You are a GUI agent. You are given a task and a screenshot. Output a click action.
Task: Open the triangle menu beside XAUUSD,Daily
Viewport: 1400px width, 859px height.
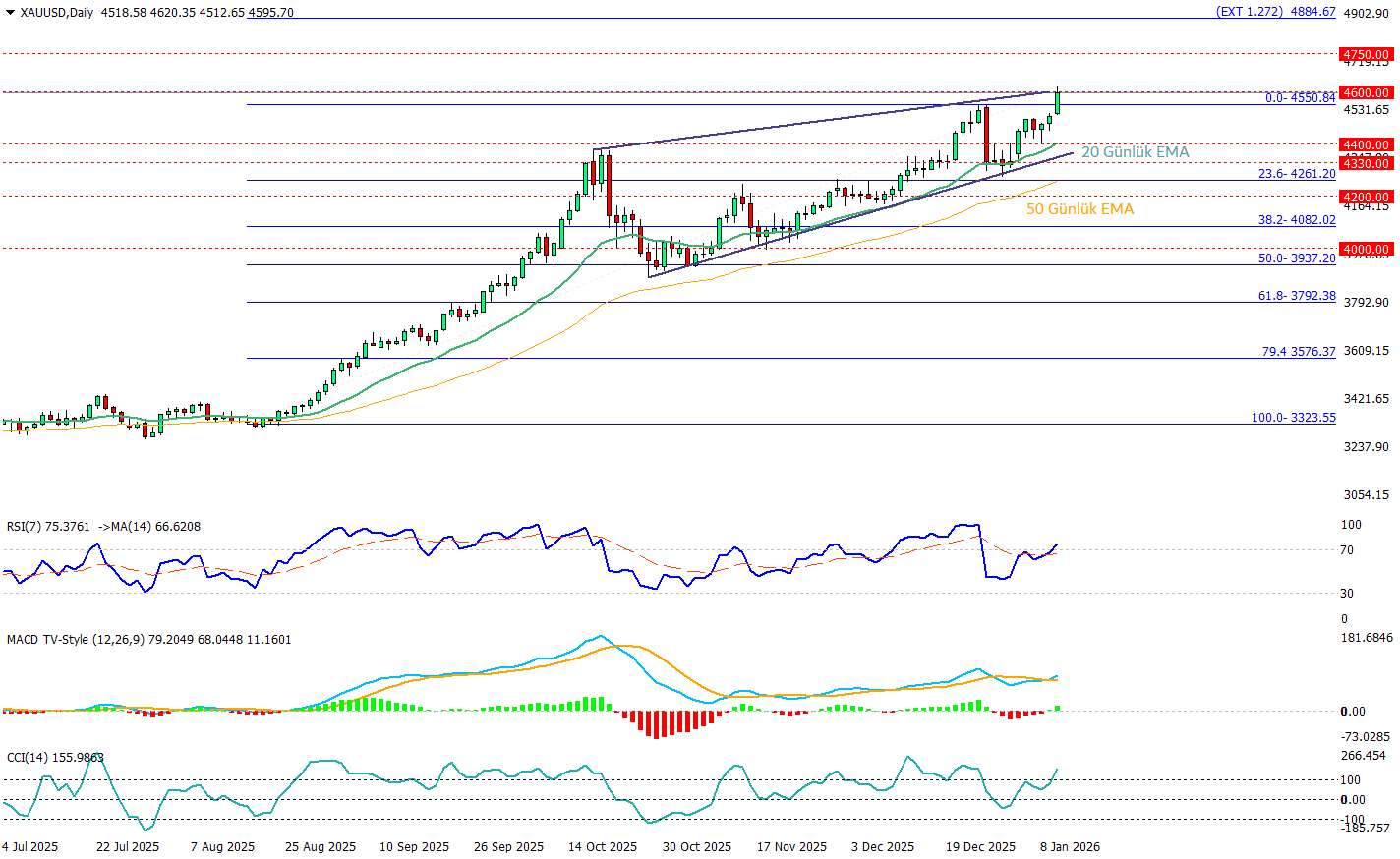tap(10, 13)
